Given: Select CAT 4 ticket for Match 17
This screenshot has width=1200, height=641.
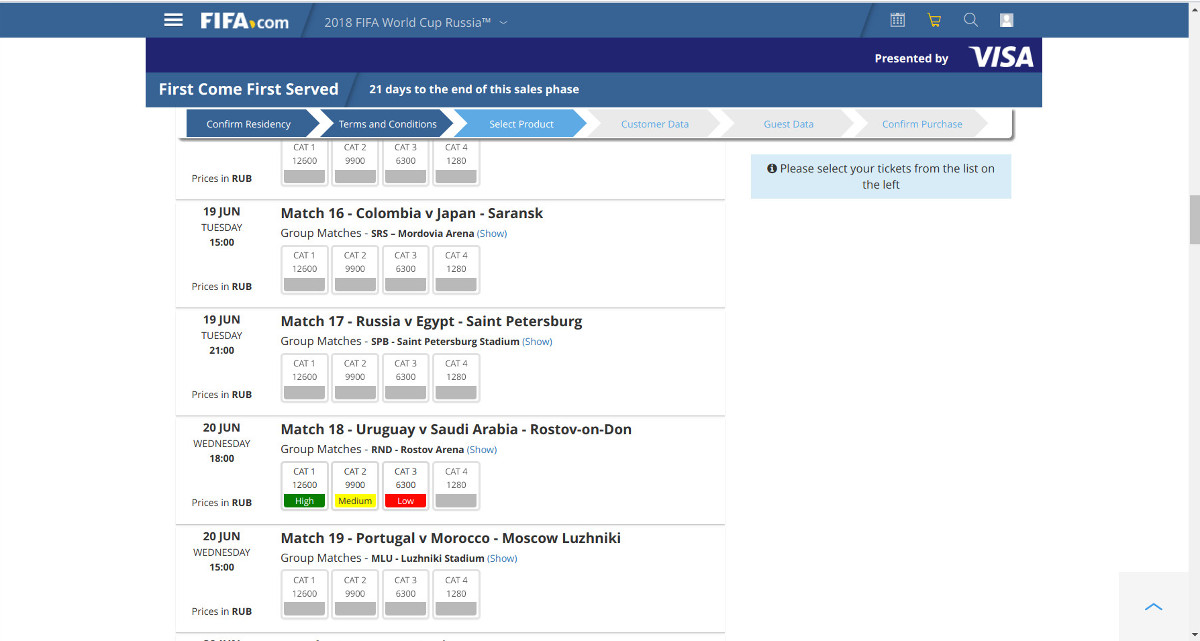Looking at the screenshot, I should pyautogui.click(x=456, y=378).
